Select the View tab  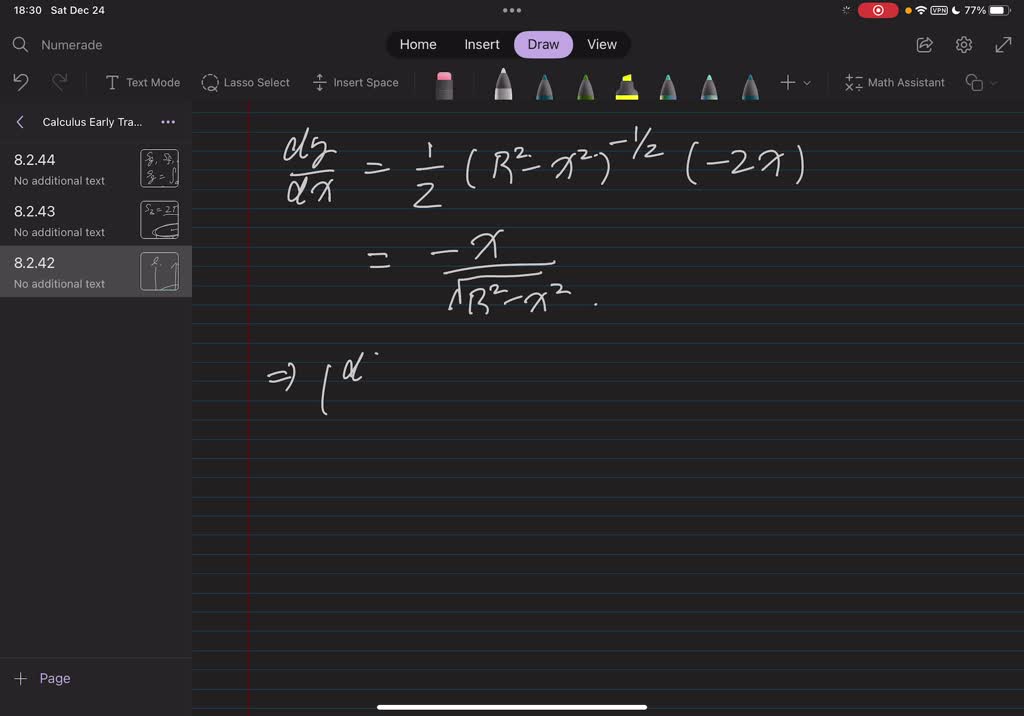pyautogui.click(x=601, y=44)
